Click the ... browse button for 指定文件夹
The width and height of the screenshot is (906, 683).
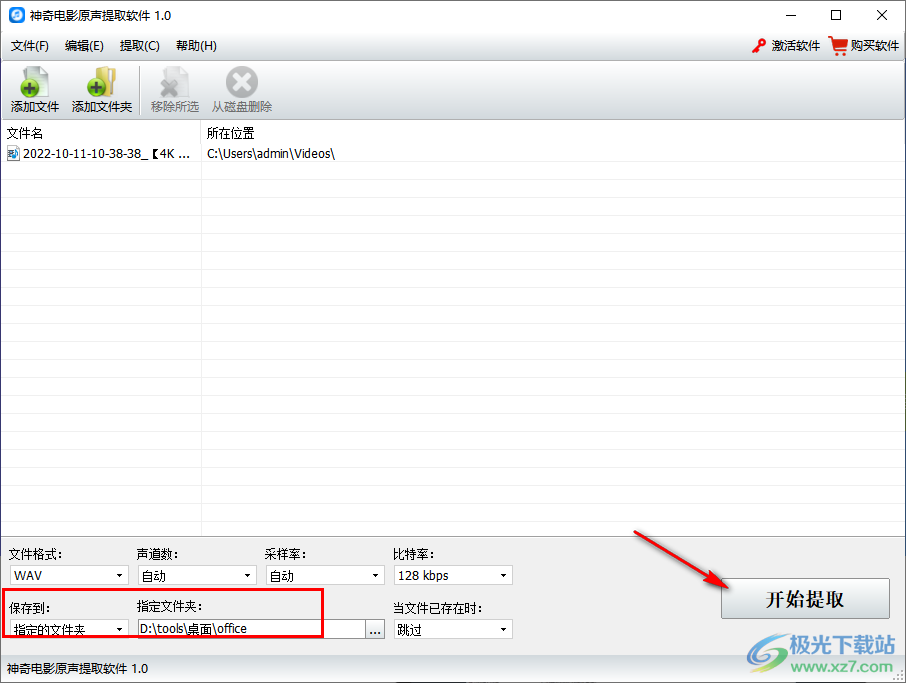[x=374, y=628]
